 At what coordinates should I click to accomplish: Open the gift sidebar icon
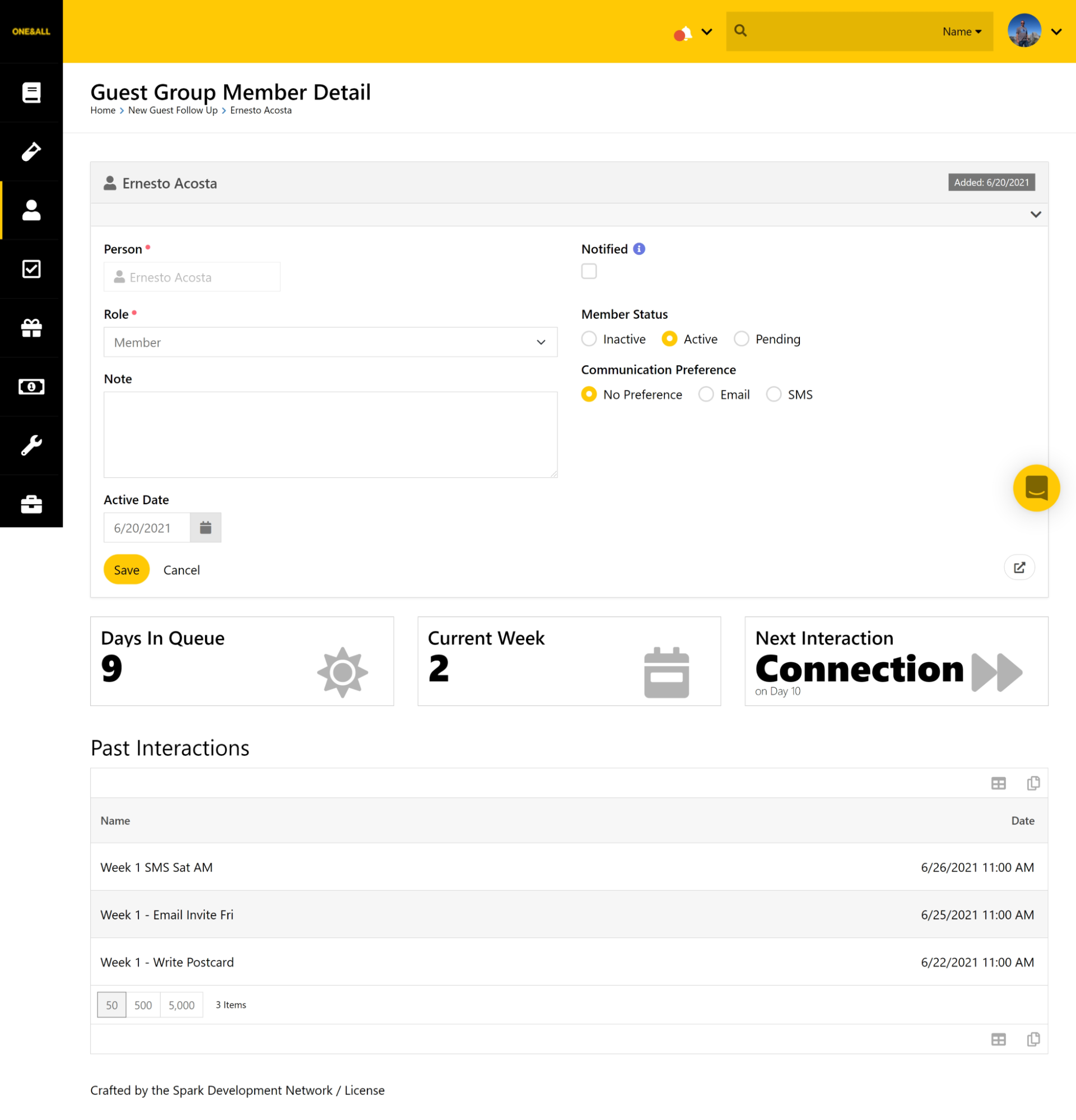tap(31, 328)
